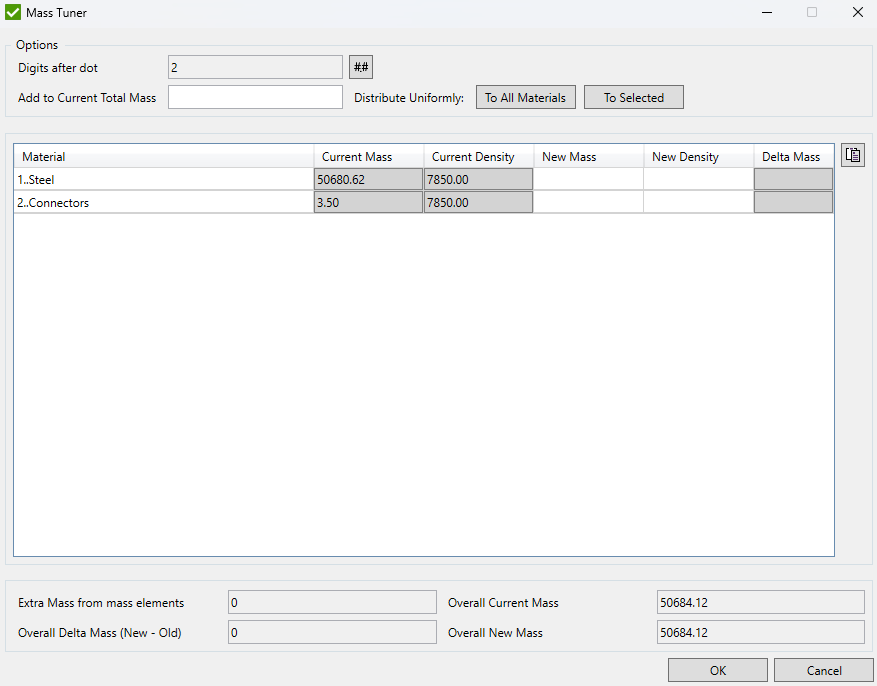
Task: Click the ## digits format button
Action: [361, 67]
